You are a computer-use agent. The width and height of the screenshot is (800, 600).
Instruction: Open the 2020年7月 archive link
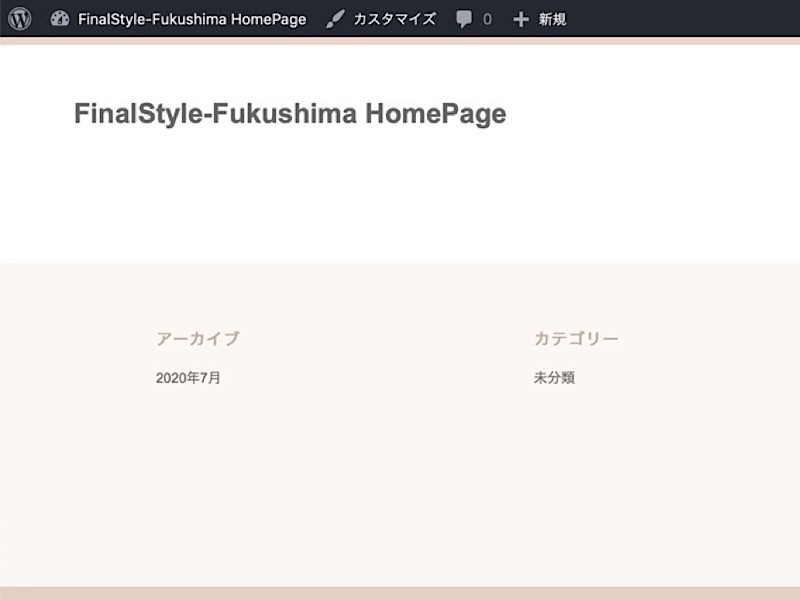[x=188, y=378]
